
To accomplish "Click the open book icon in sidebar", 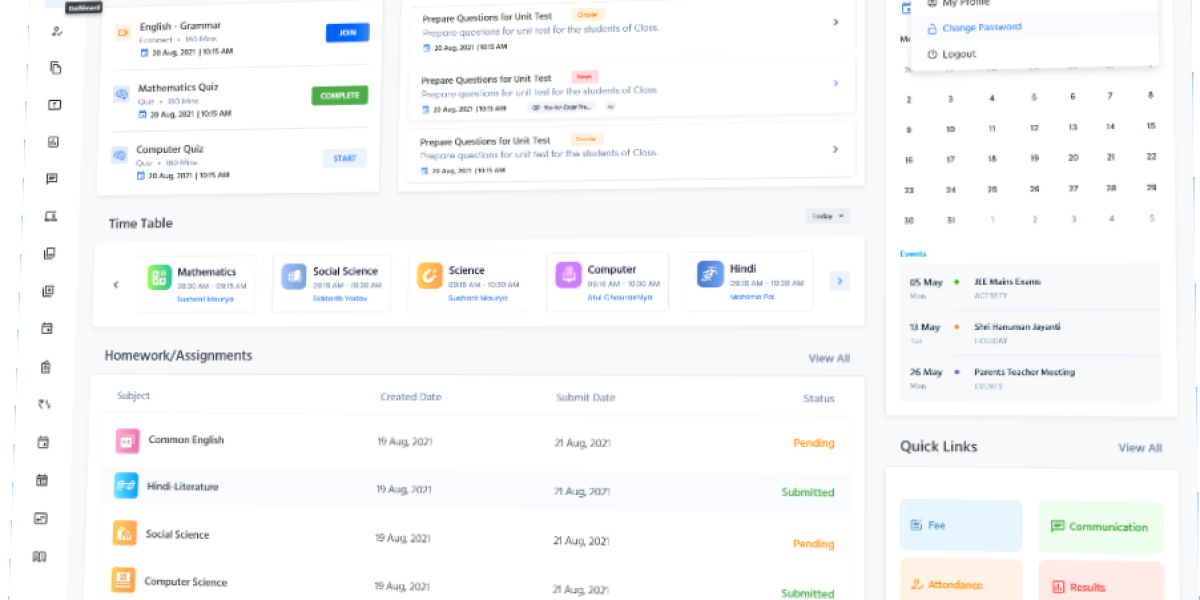I will click(x=40, y=556).
